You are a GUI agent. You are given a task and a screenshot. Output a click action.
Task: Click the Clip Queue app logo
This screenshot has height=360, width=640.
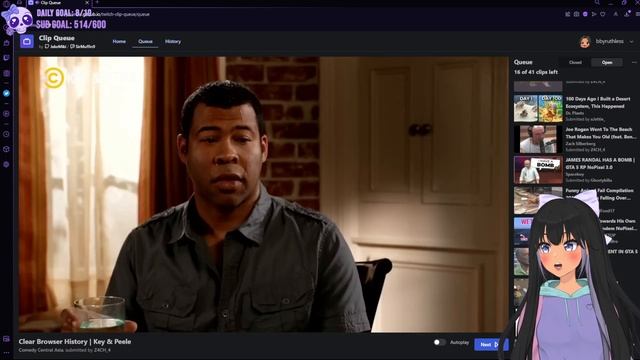(x=27, y=41)
